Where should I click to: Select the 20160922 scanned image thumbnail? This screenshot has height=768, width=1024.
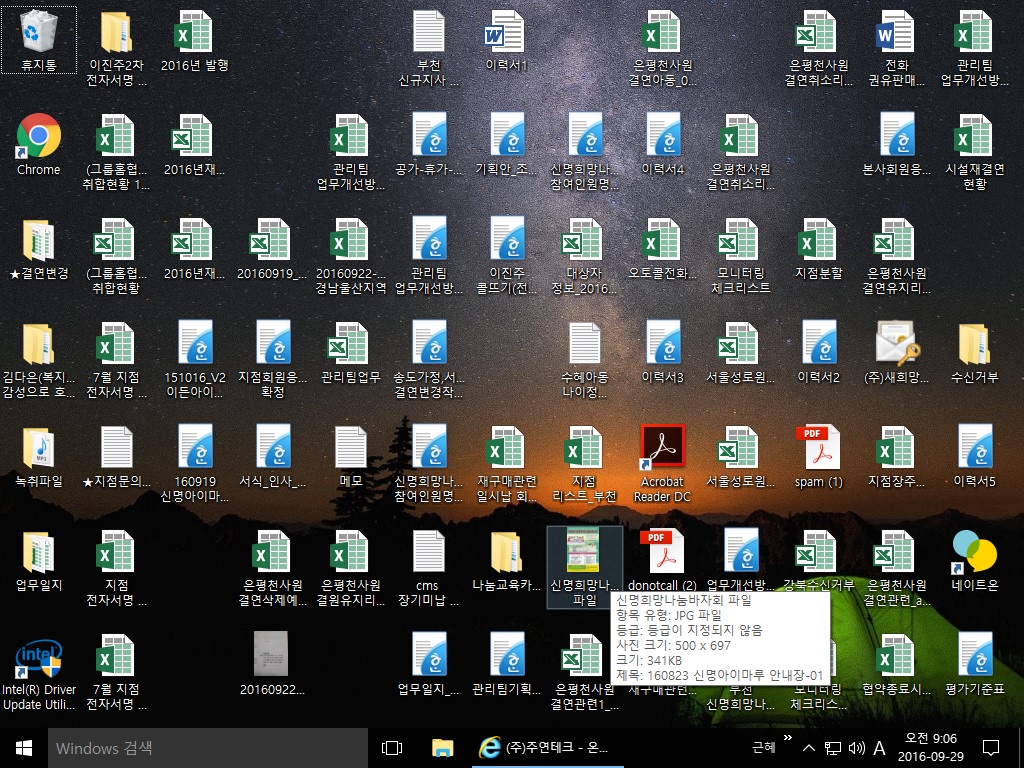click(x=272, y=664)
